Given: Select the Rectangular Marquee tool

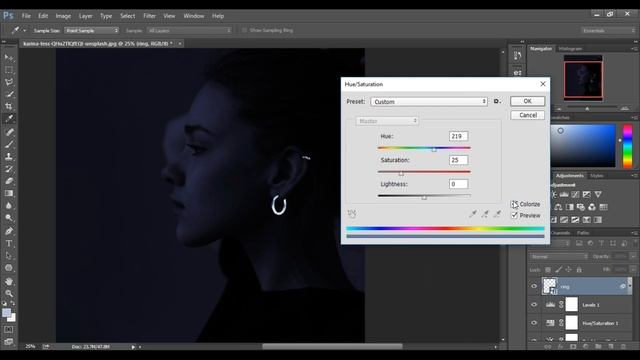Looking at the screenshot, I should coord(9,70).
